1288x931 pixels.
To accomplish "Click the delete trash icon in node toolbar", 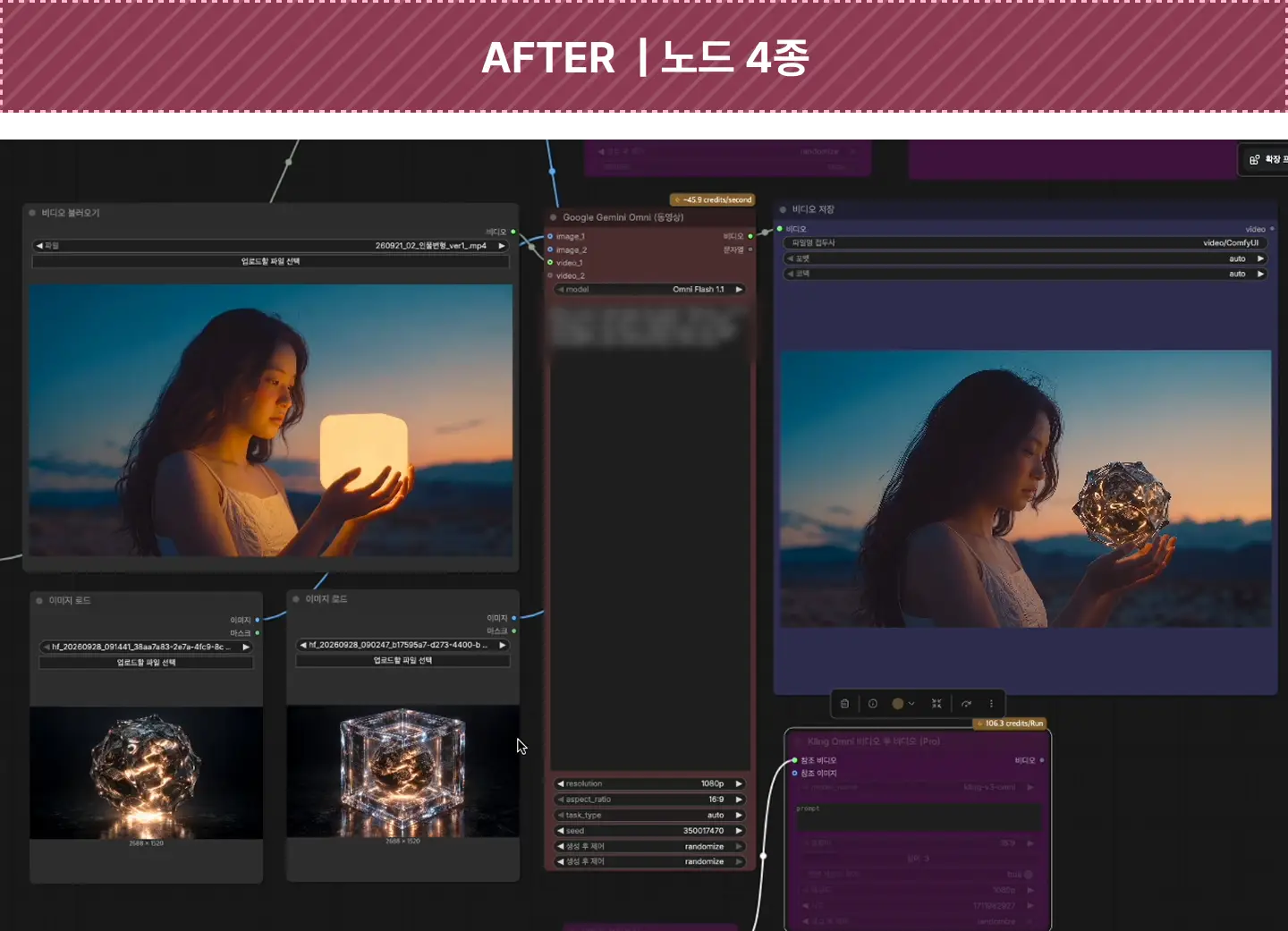I will [x=844, y=704].
